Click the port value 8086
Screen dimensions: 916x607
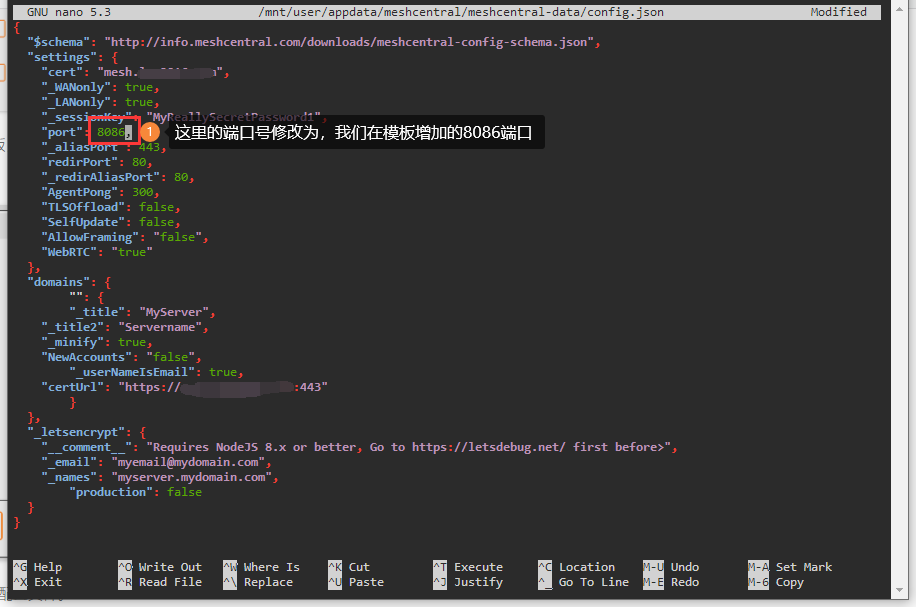coord(110,132)
